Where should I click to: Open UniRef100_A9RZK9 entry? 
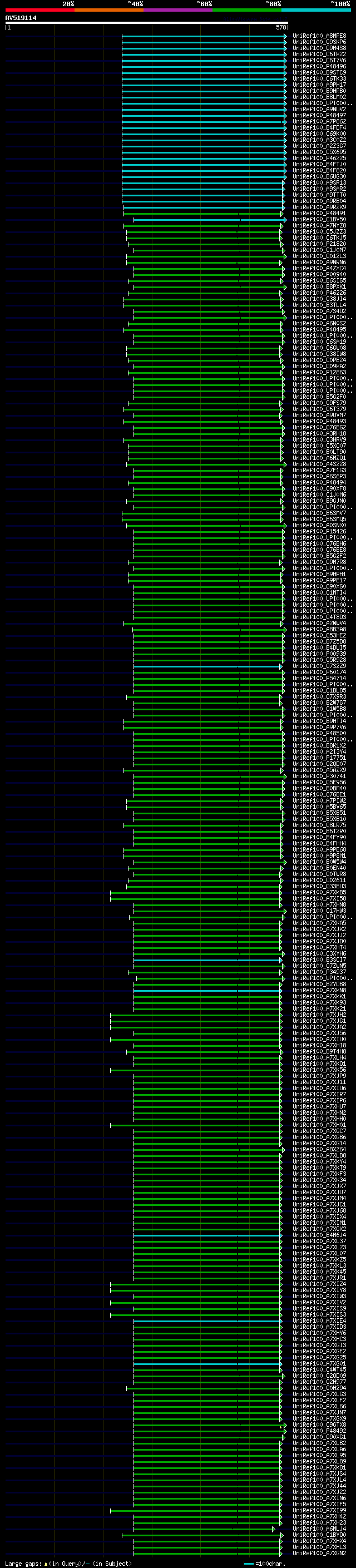(x=319, y=207)
